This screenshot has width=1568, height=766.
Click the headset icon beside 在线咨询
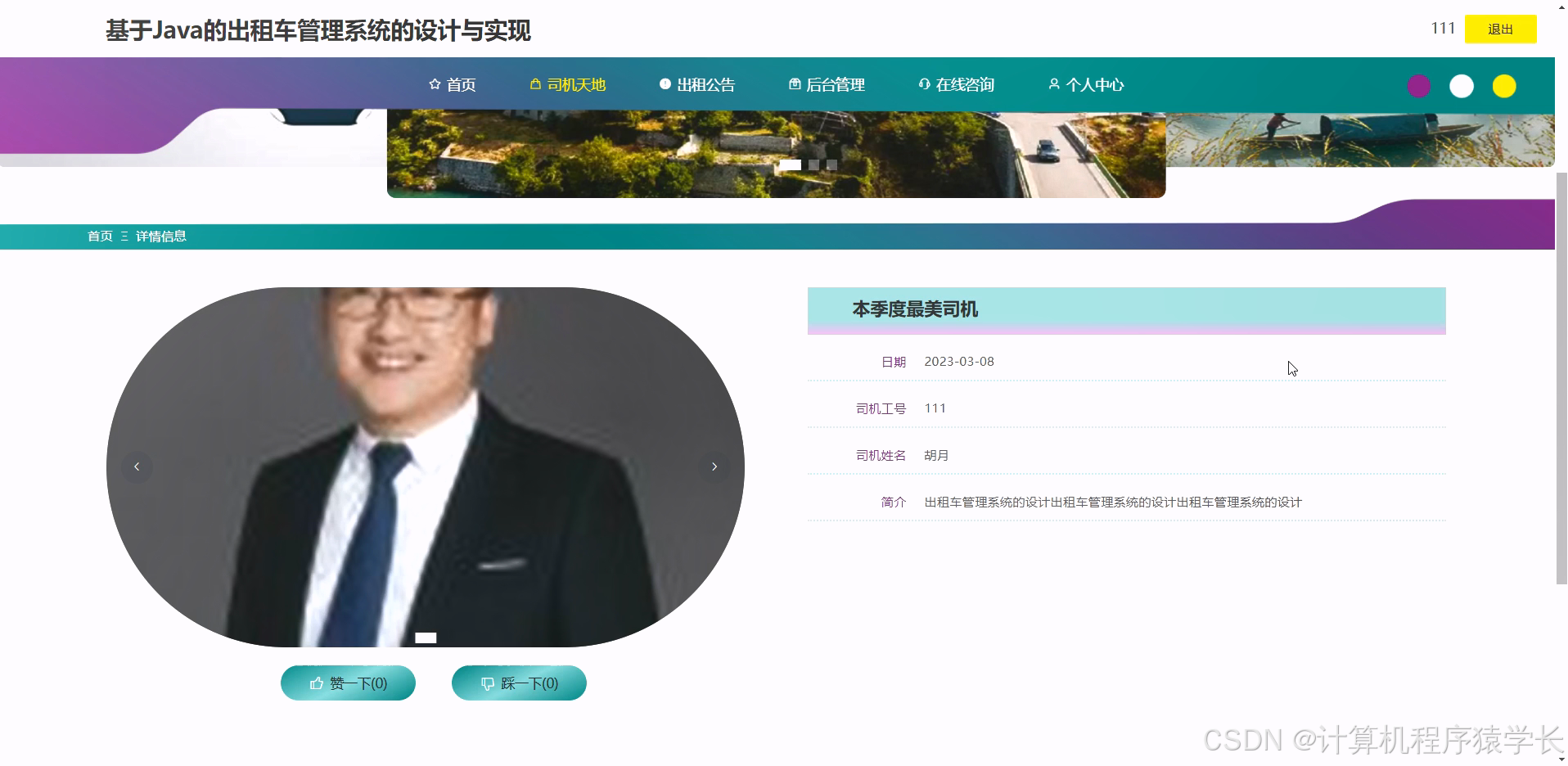click(924, 83)
